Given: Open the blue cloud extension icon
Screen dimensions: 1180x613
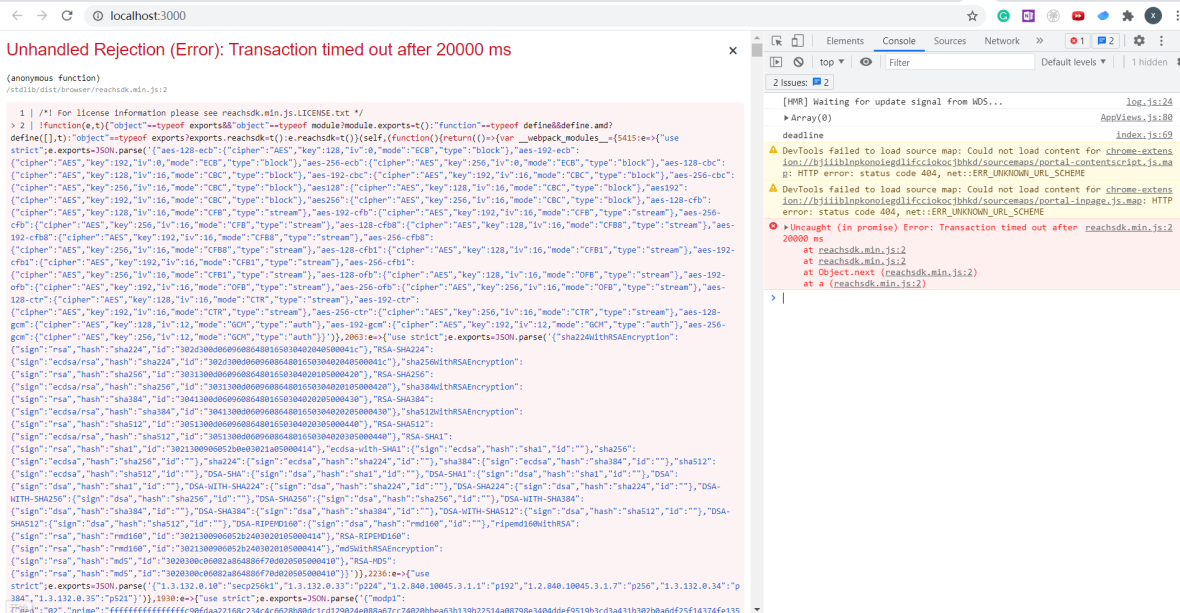Looking at the screenshot, I should pyautogui.click(x=1102, y=16).
